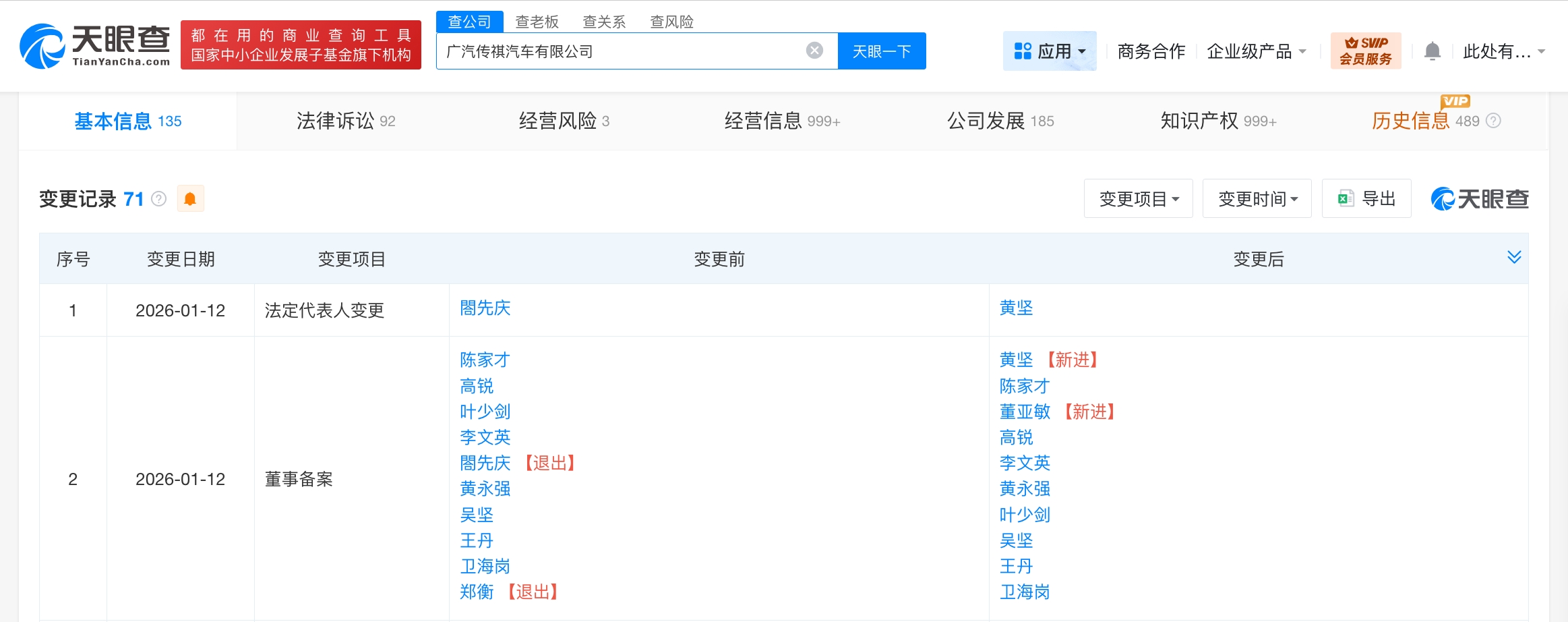Click the question mark icon beside 历史信息

[1495, 121]
